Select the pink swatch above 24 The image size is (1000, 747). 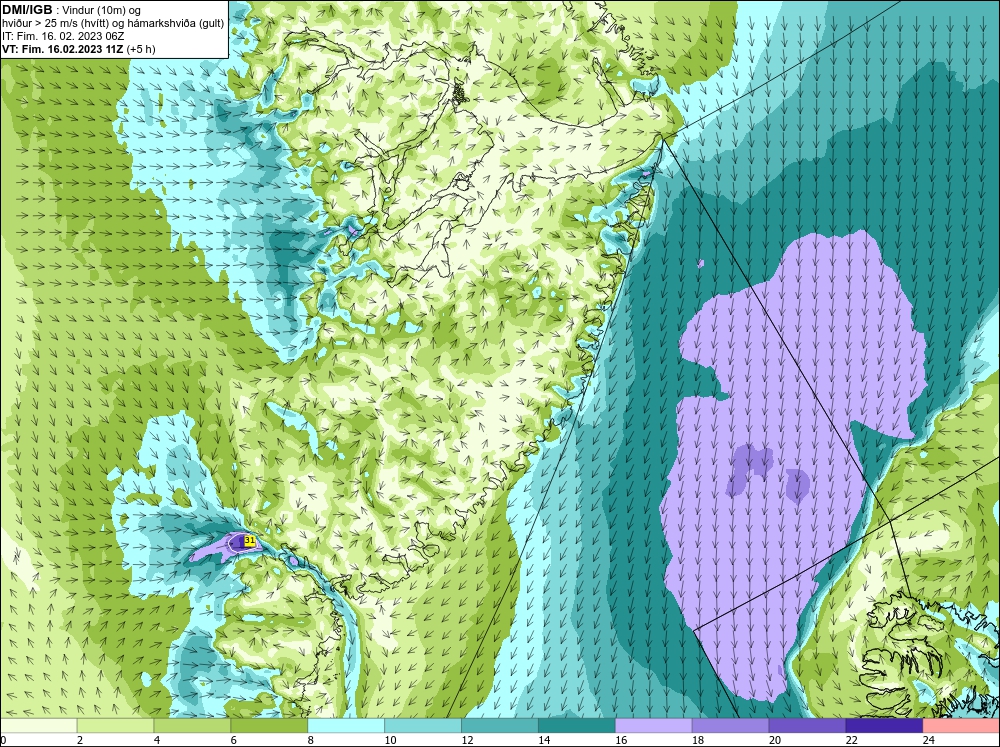click(961, 726)
